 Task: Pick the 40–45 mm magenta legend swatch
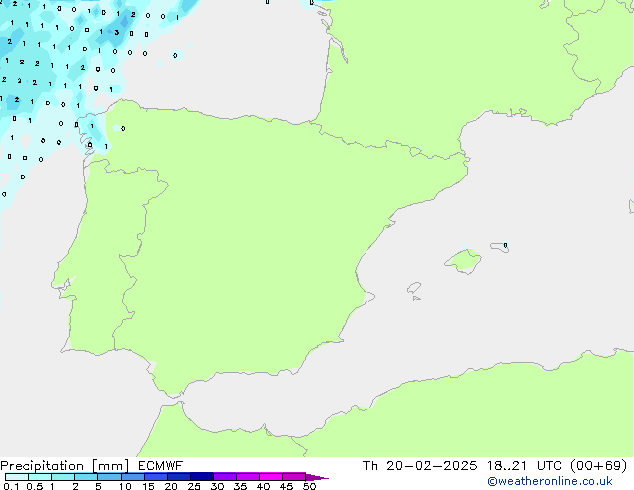click(x=271, y=477)
